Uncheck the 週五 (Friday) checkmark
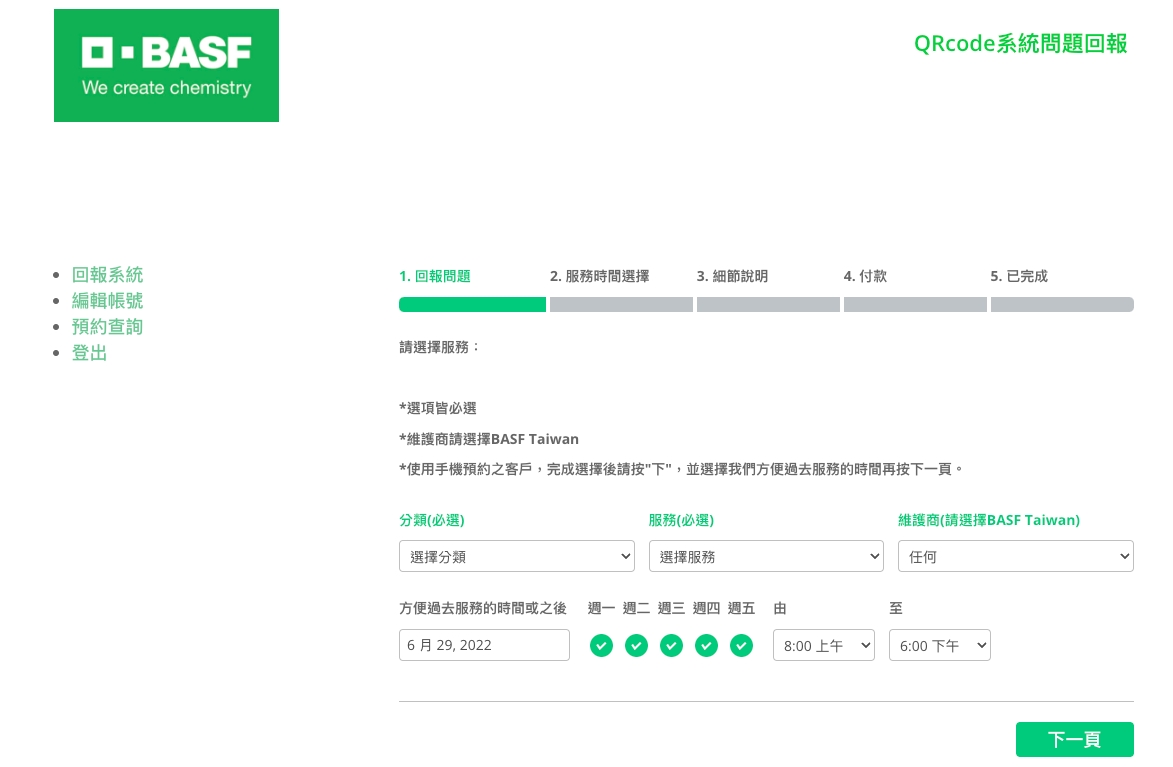This screenshot has width=1173, height=767. (741, 646)
